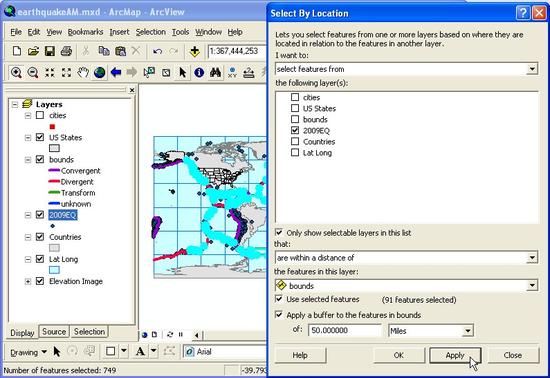Click the OK button

coord(398,355)
